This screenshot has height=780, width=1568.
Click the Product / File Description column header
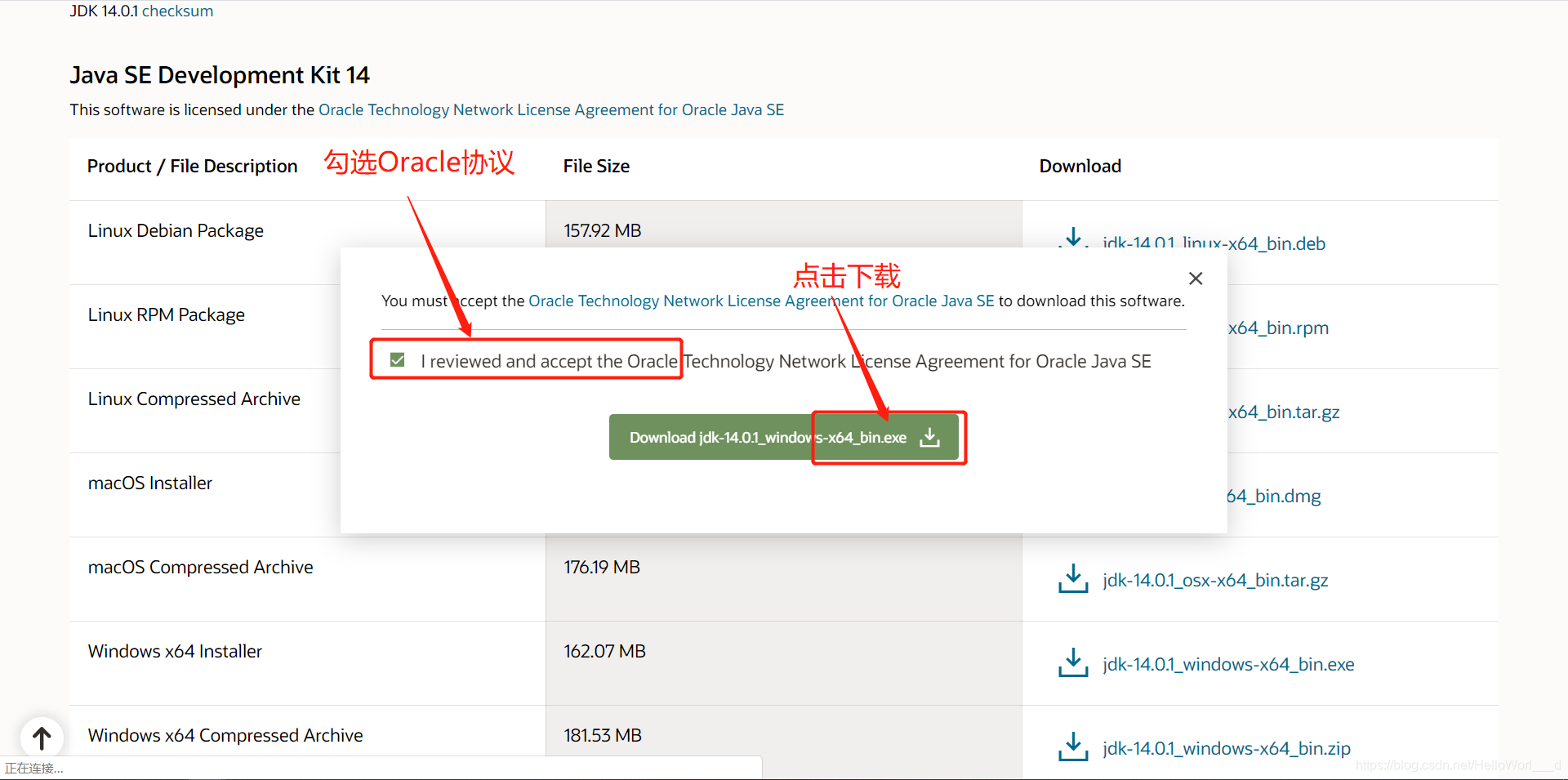pos(193,166)
